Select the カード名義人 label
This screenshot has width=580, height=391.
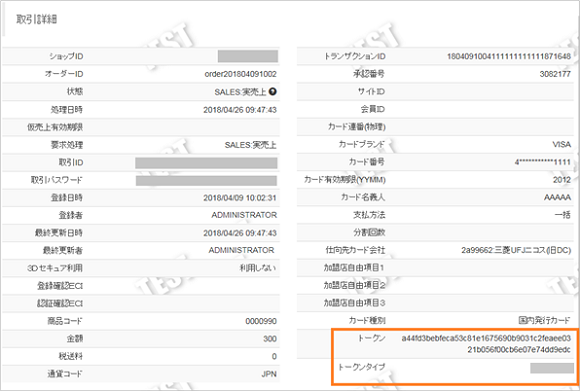click(363, 197)
